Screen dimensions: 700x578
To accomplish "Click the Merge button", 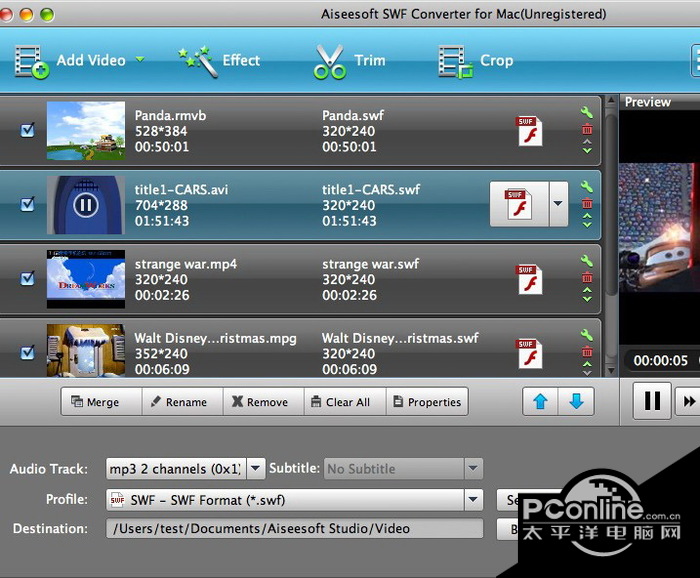I will (x=101, y=402).
